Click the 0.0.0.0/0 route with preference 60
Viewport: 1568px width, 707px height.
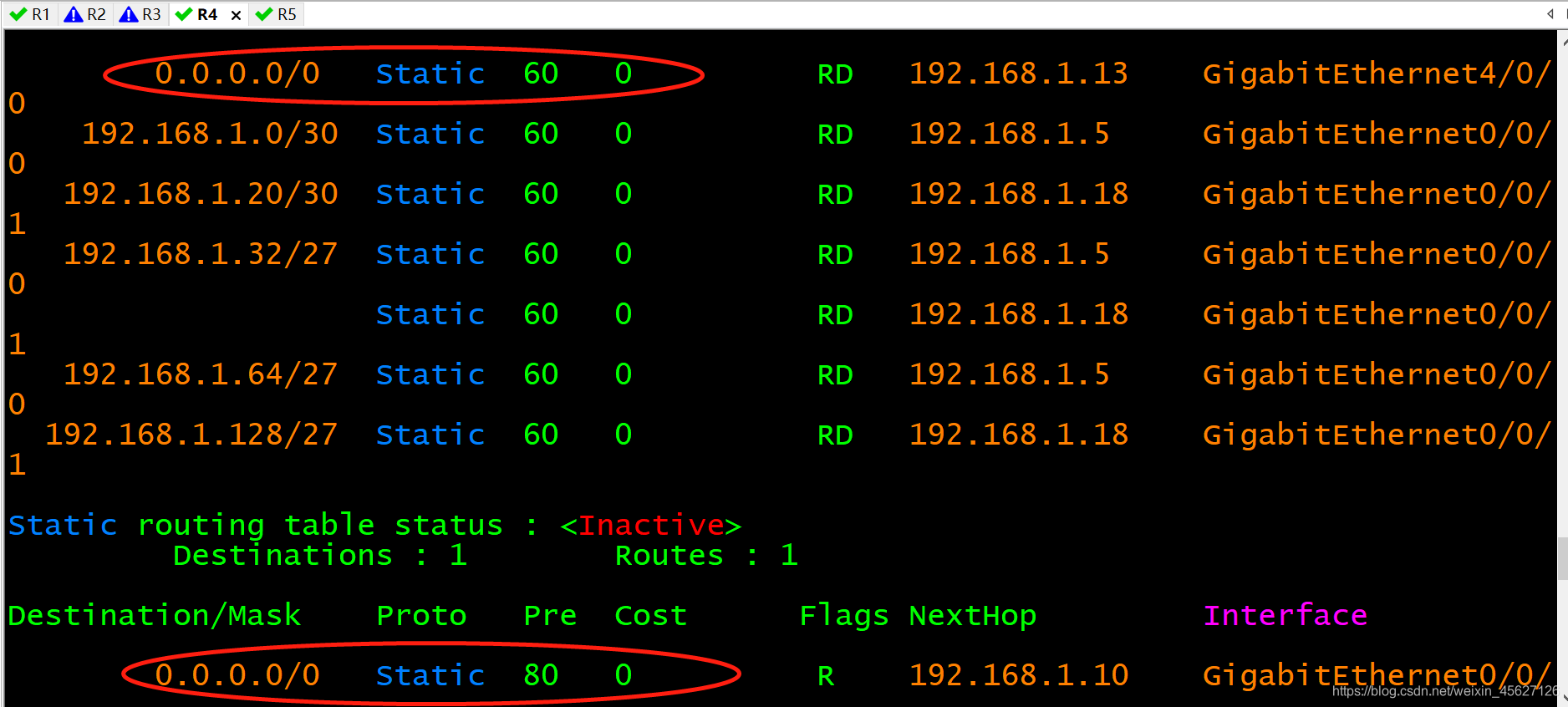pos(237,74)
